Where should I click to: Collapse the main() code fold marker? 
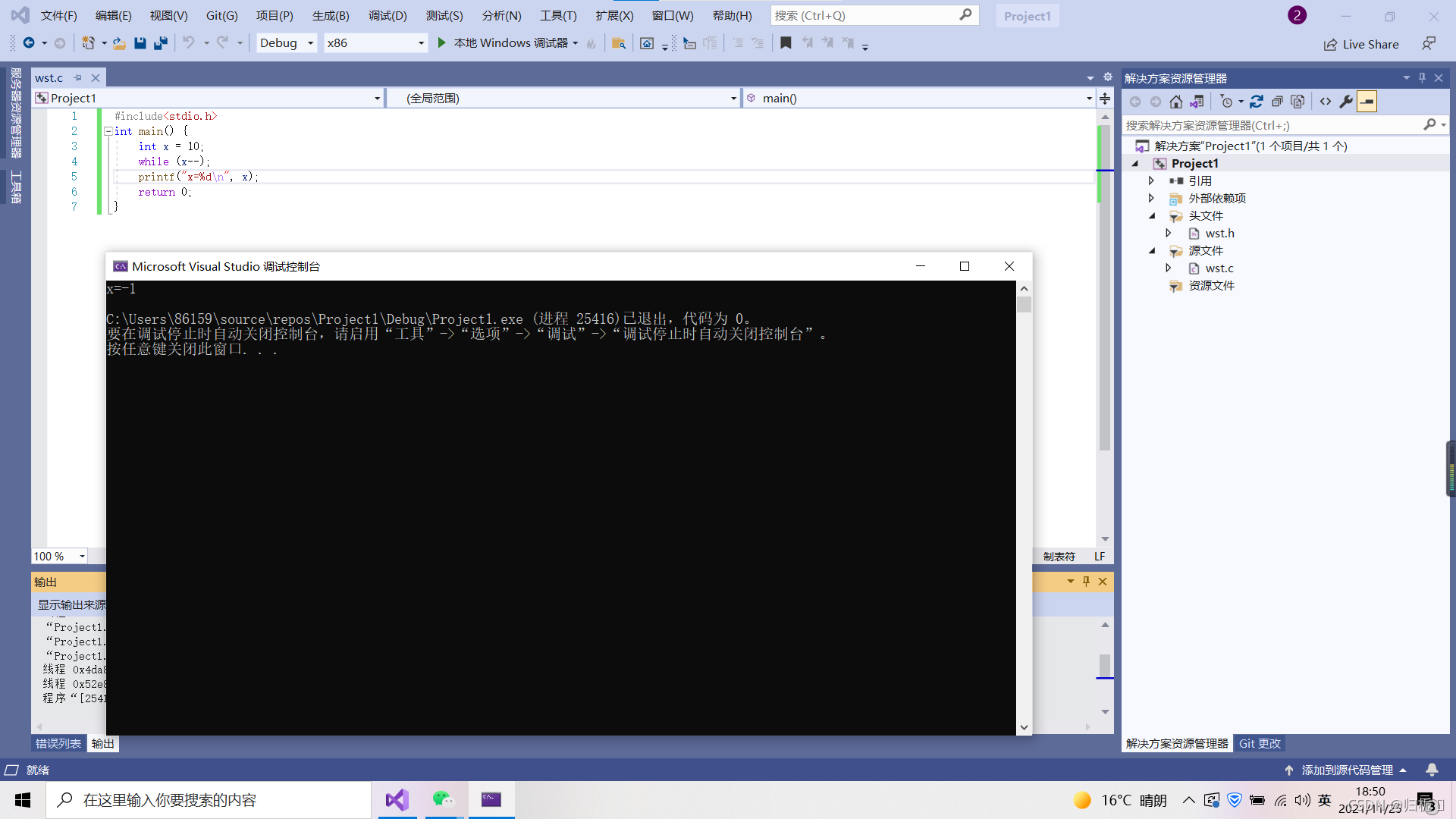point(108,131)
